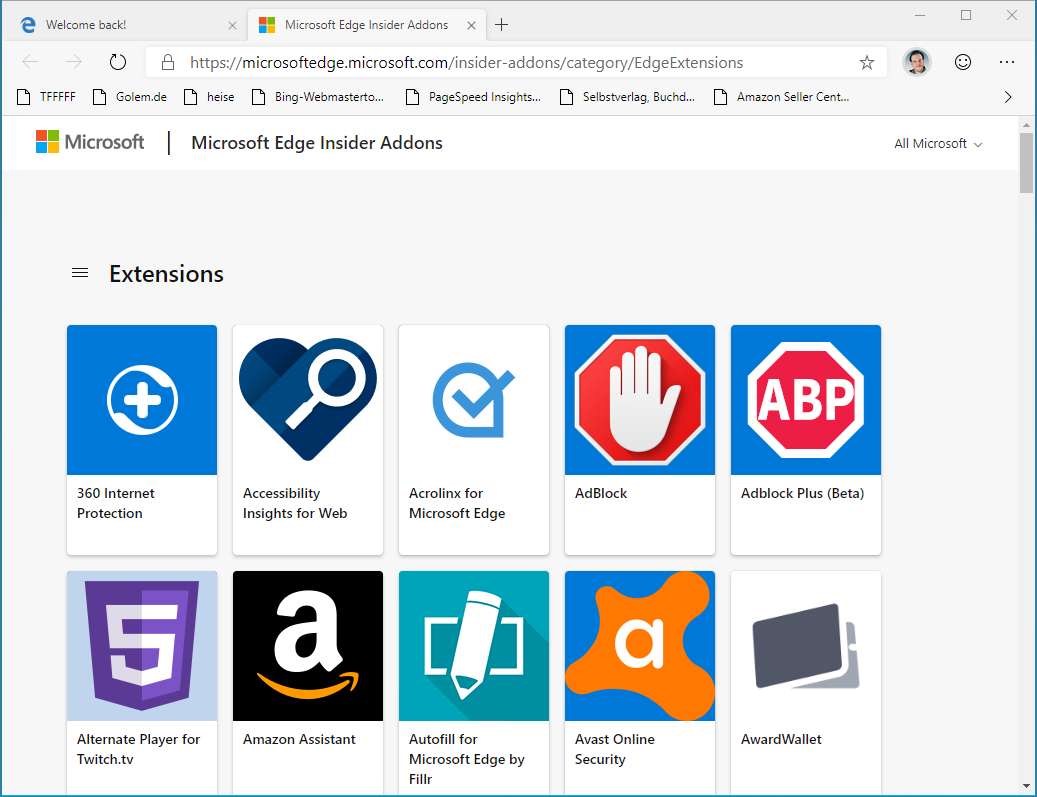Open the Accessibility Insights for Web icon

coord(308,399)
